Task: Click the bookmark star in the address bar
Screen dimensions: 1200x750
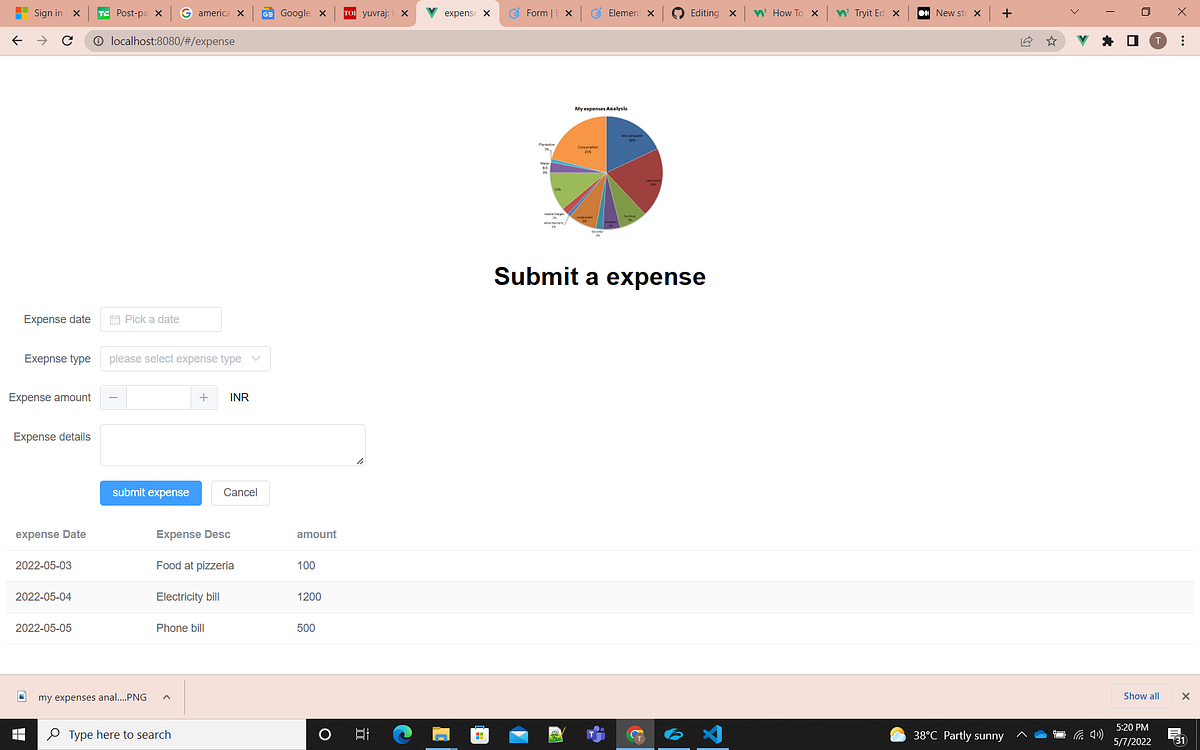Action: point(1051,41)
